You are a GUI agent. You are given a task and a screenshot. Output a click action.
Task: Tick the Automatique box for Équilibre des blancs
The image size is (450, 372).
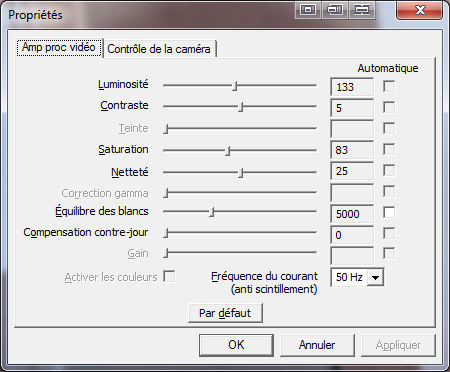389,212
